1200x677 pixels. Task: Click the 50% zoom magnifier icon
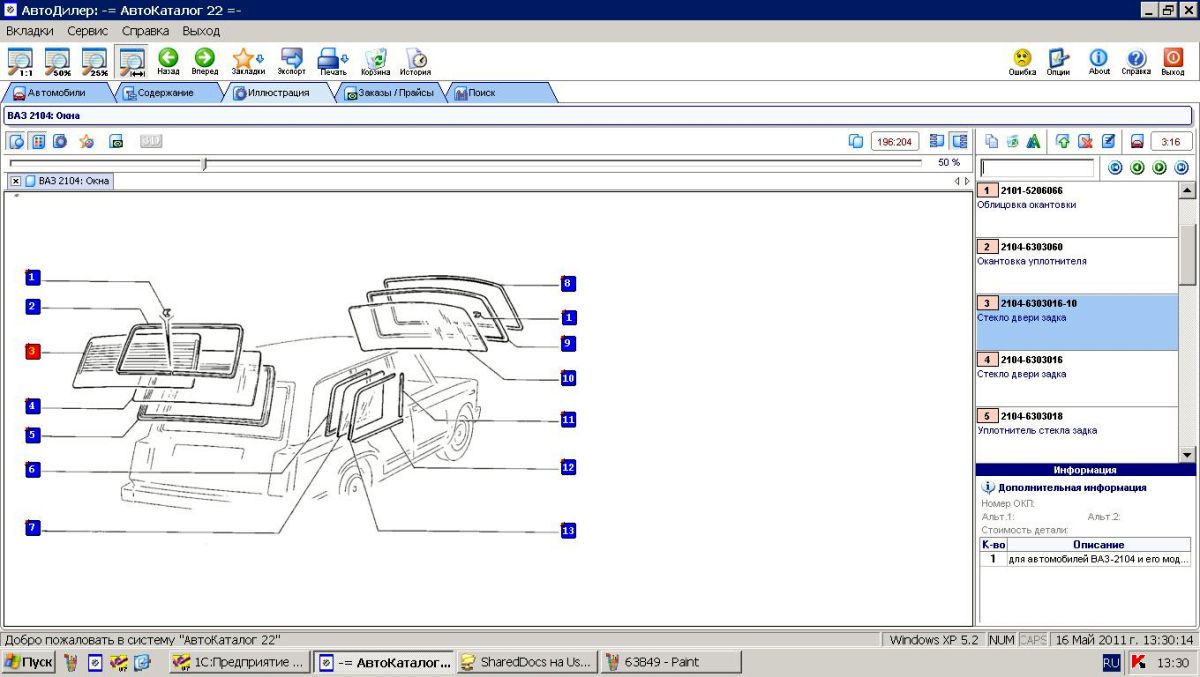pyautogui.click(x=57, y=61)
